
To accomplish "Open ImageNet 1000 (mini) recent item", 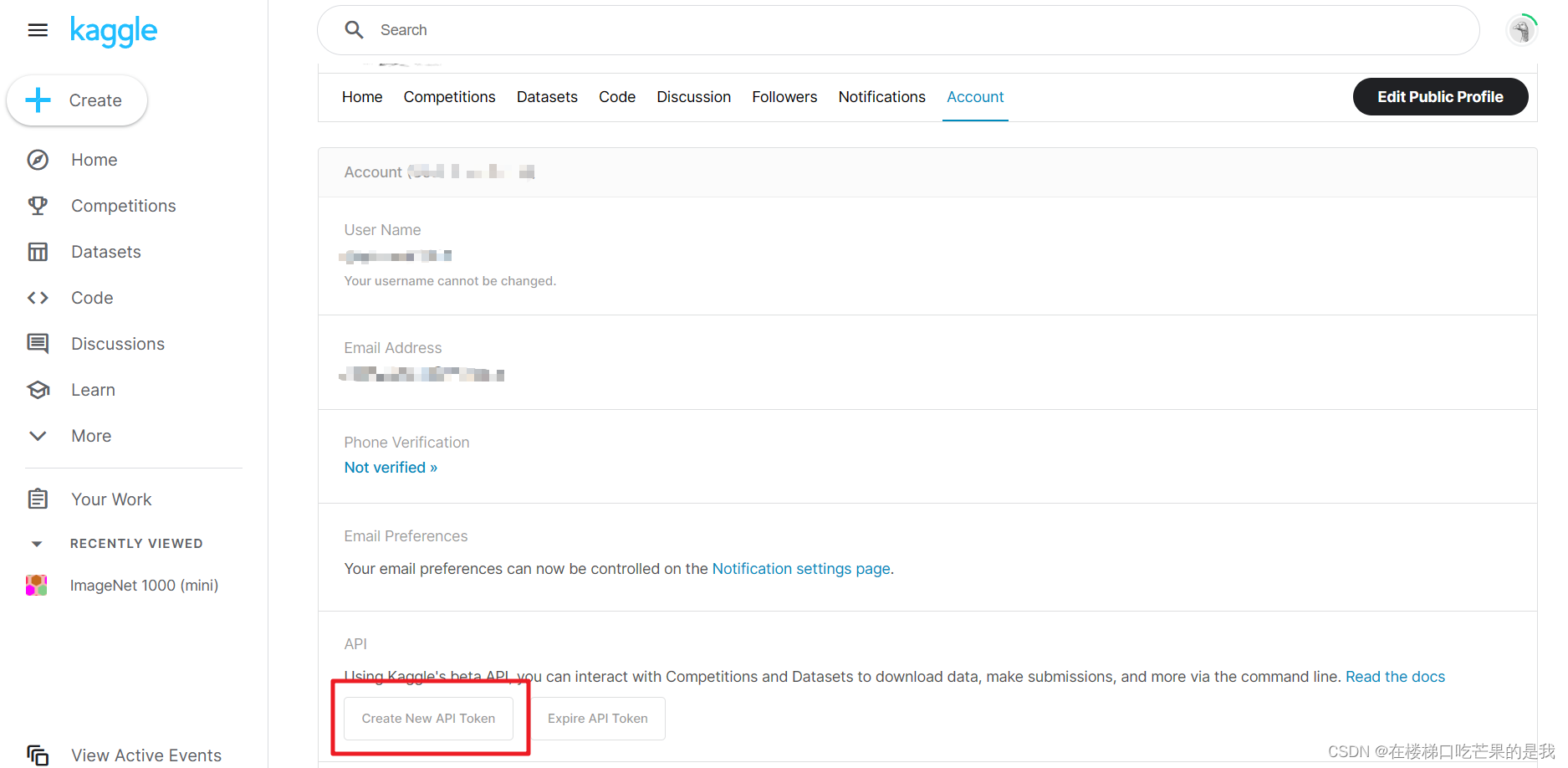I will coord(144,586).
